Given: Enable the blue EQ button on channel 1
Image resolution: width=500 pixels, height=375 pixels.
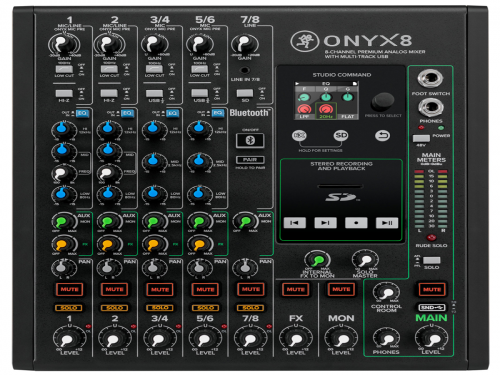Looking at the screenshot, I should 82,113.
